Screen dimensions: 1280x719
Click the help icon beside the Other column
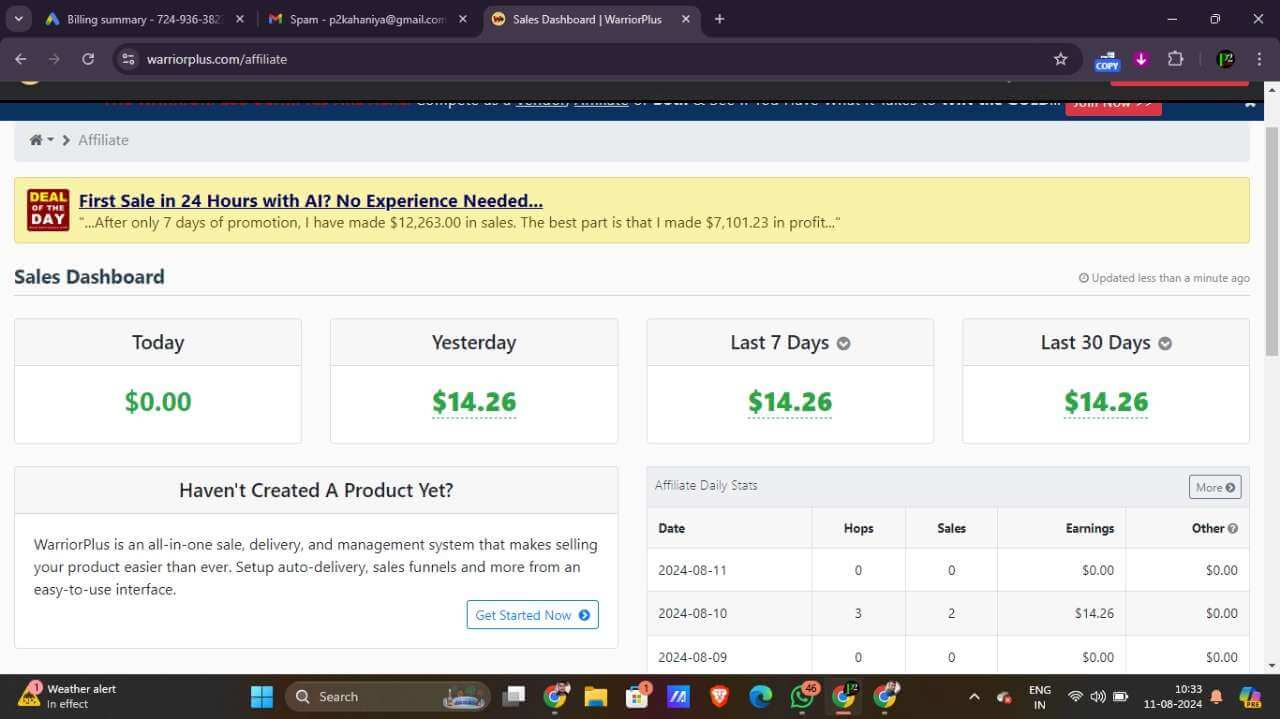tap(1232, 529)
